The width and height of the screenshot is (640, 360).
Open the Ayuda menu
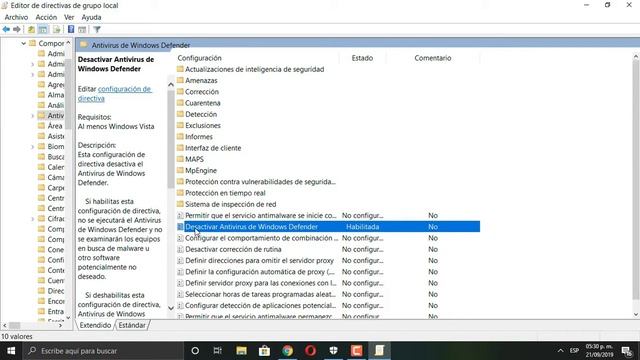point(91,17)
